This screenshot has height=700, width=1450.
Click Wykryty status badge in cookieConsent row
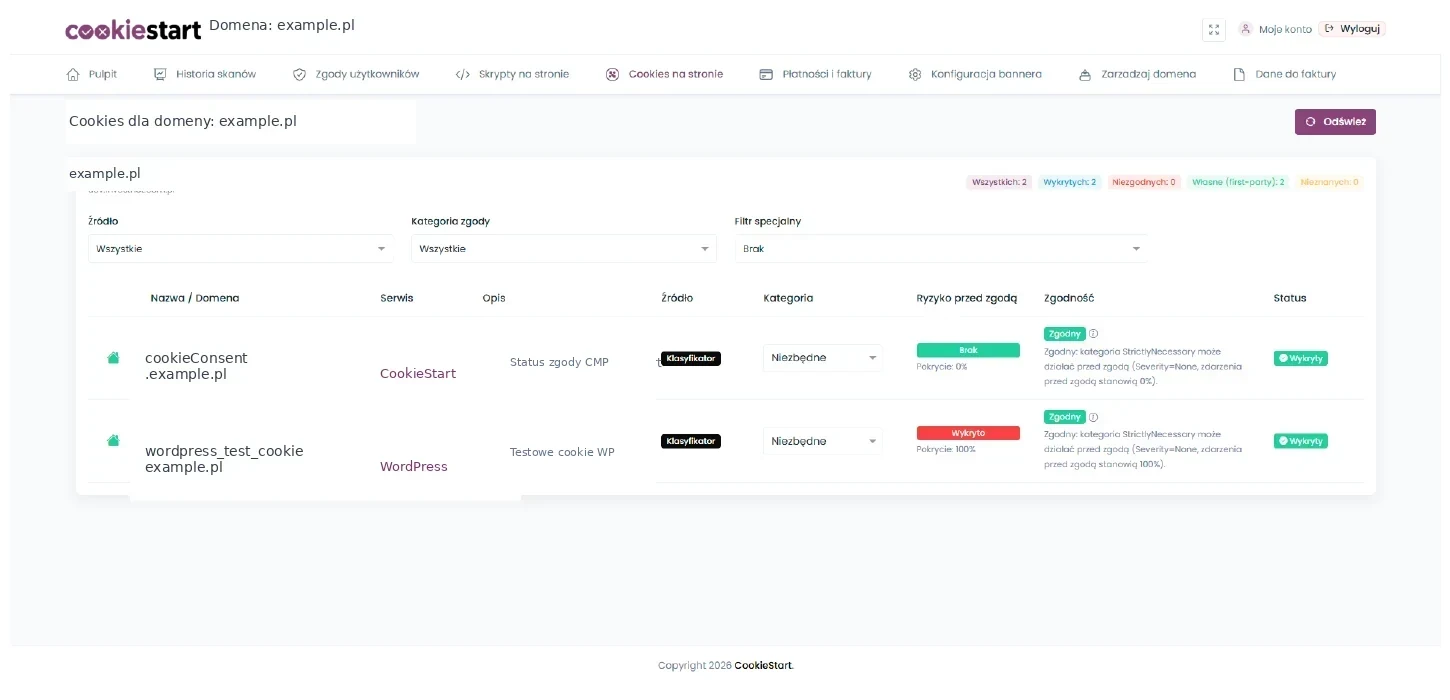point(1301,358)
